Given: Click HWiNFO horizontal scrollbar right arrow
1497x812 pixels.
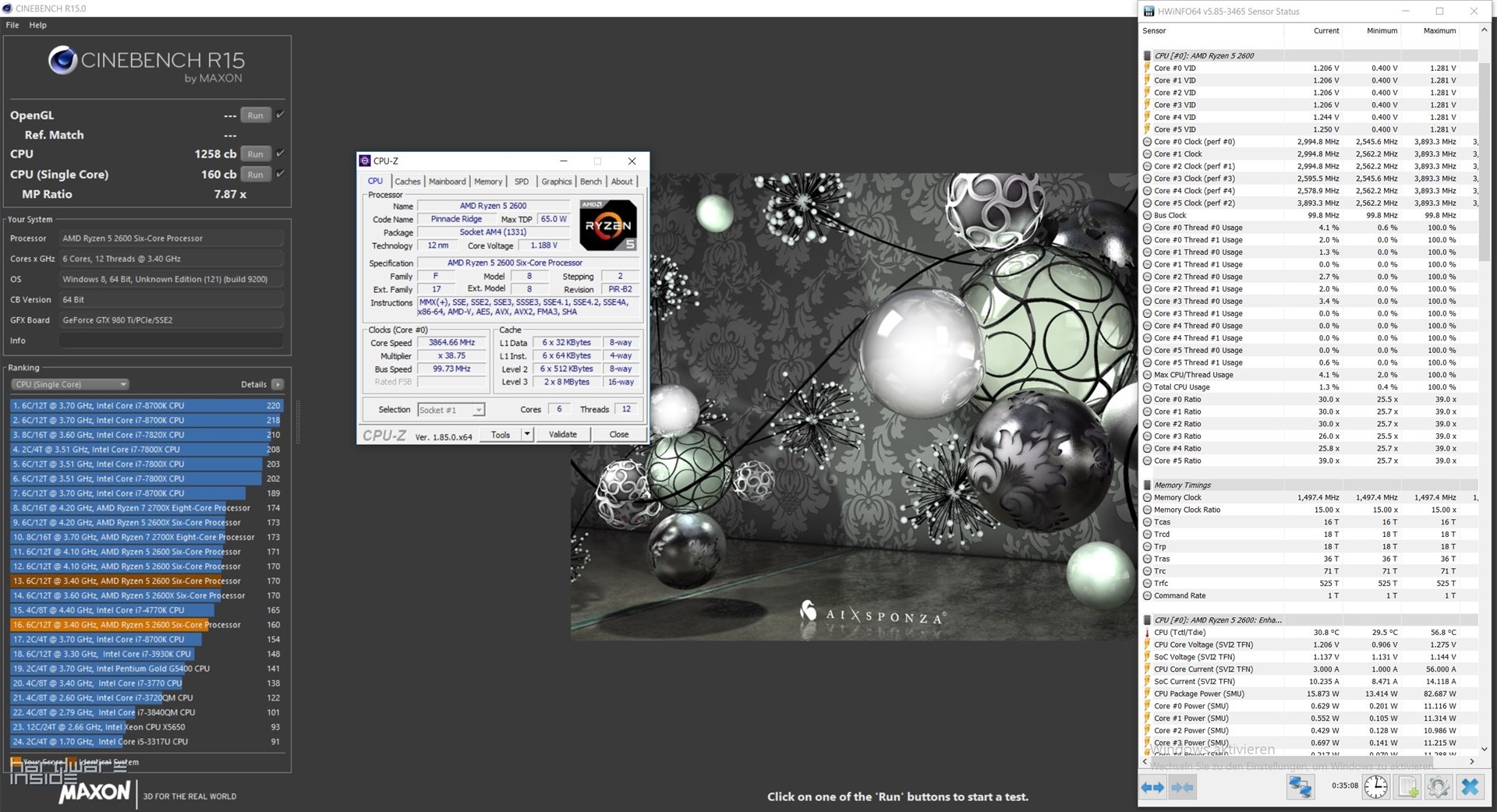Looking at the screenshot, I should (1471, 761).
